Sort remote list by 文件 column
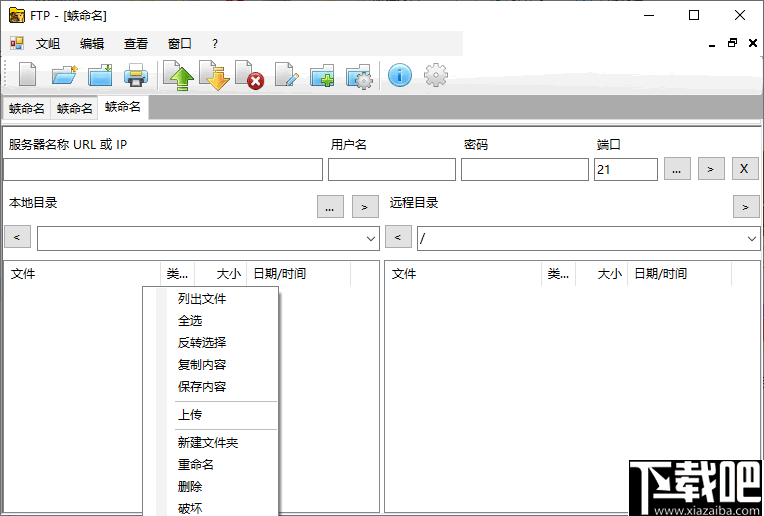Screen dimensions: 764x516 [463, 274]
